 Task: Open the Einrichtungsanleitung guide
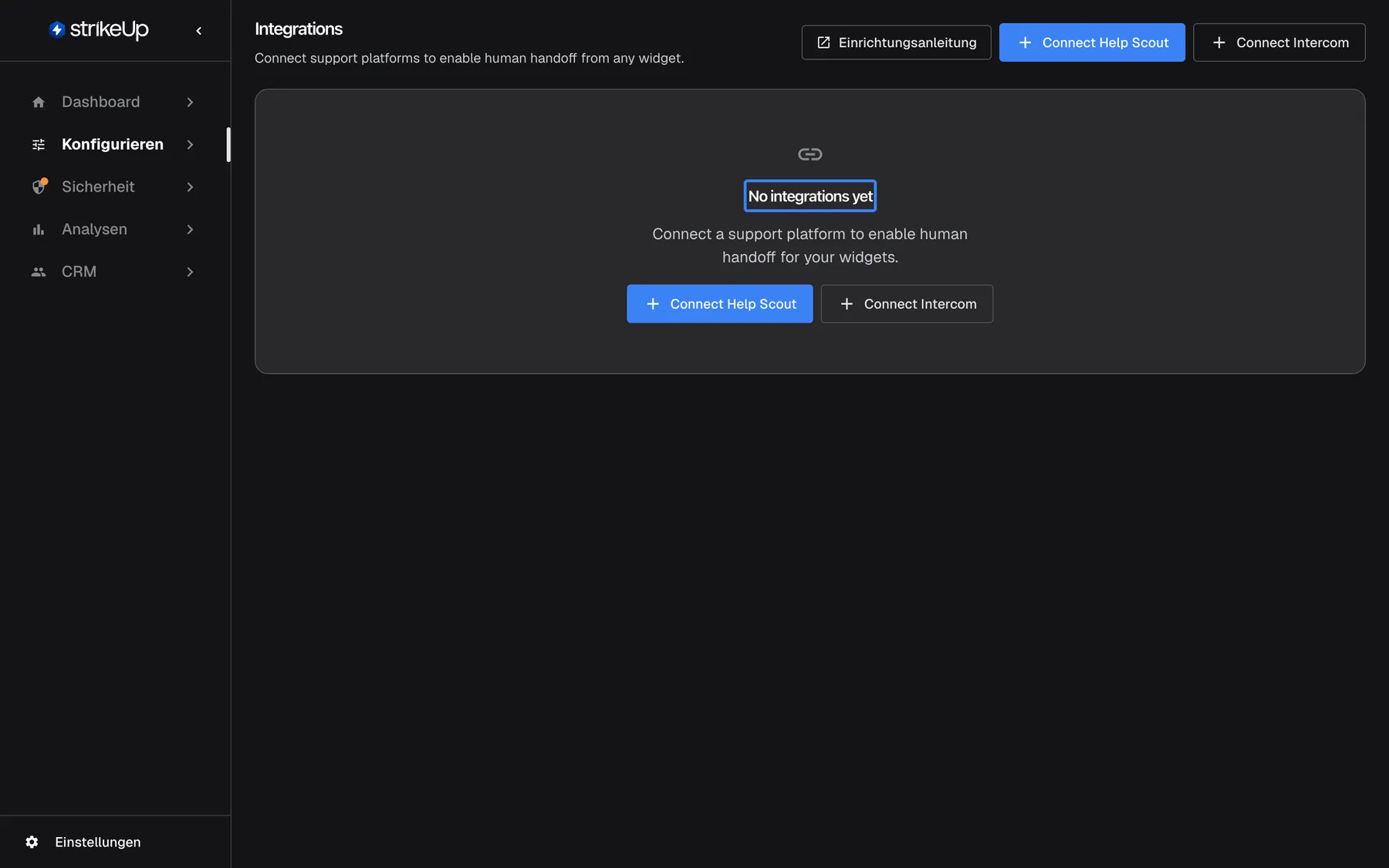coord(896,42)
